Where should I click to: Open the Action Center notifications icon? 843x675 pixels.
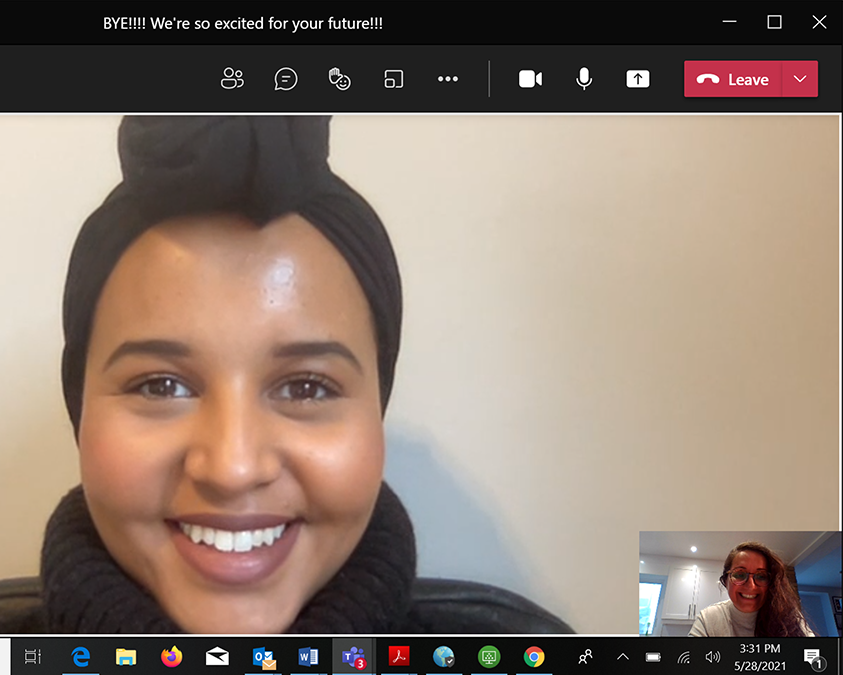813,657
